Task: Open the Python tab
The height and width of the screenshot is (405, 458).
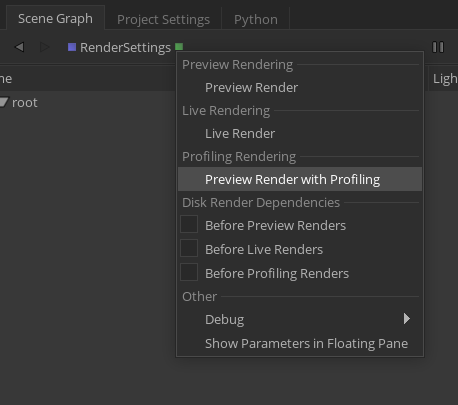Action: click(256, 19)
